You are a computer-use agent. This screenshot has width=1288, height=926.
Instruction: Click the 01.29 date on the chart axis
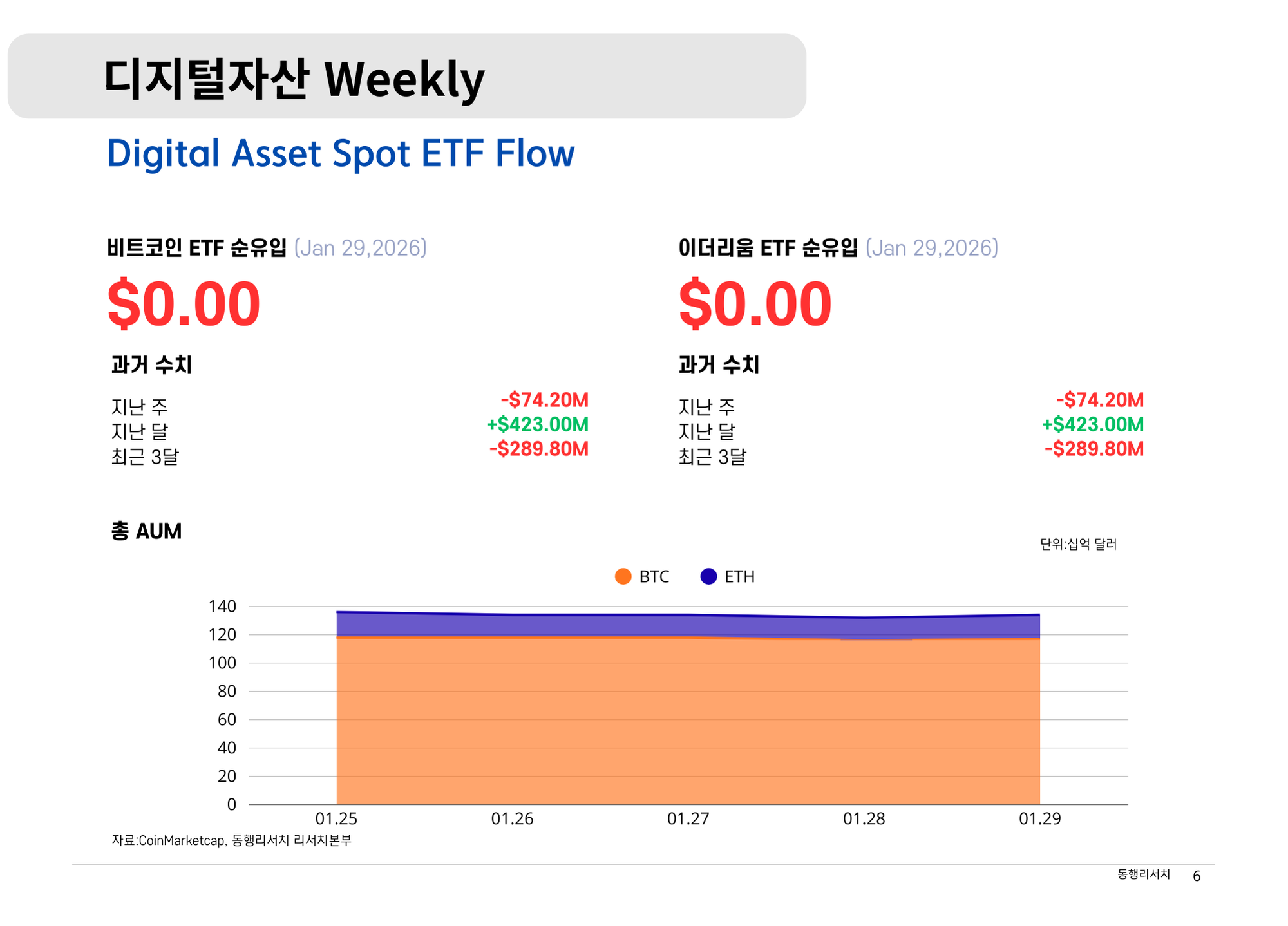coord(1039,818)
